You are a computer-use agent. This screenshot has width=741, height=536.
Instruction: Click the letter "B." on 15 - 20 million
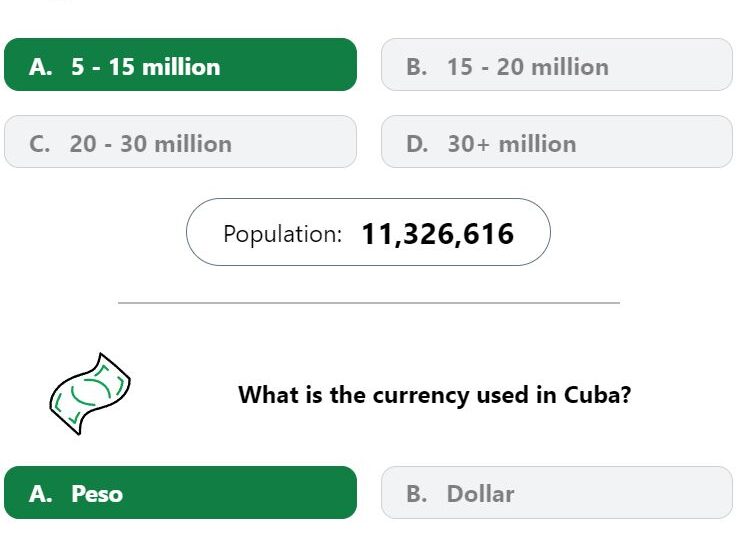[x=417, y=67]
